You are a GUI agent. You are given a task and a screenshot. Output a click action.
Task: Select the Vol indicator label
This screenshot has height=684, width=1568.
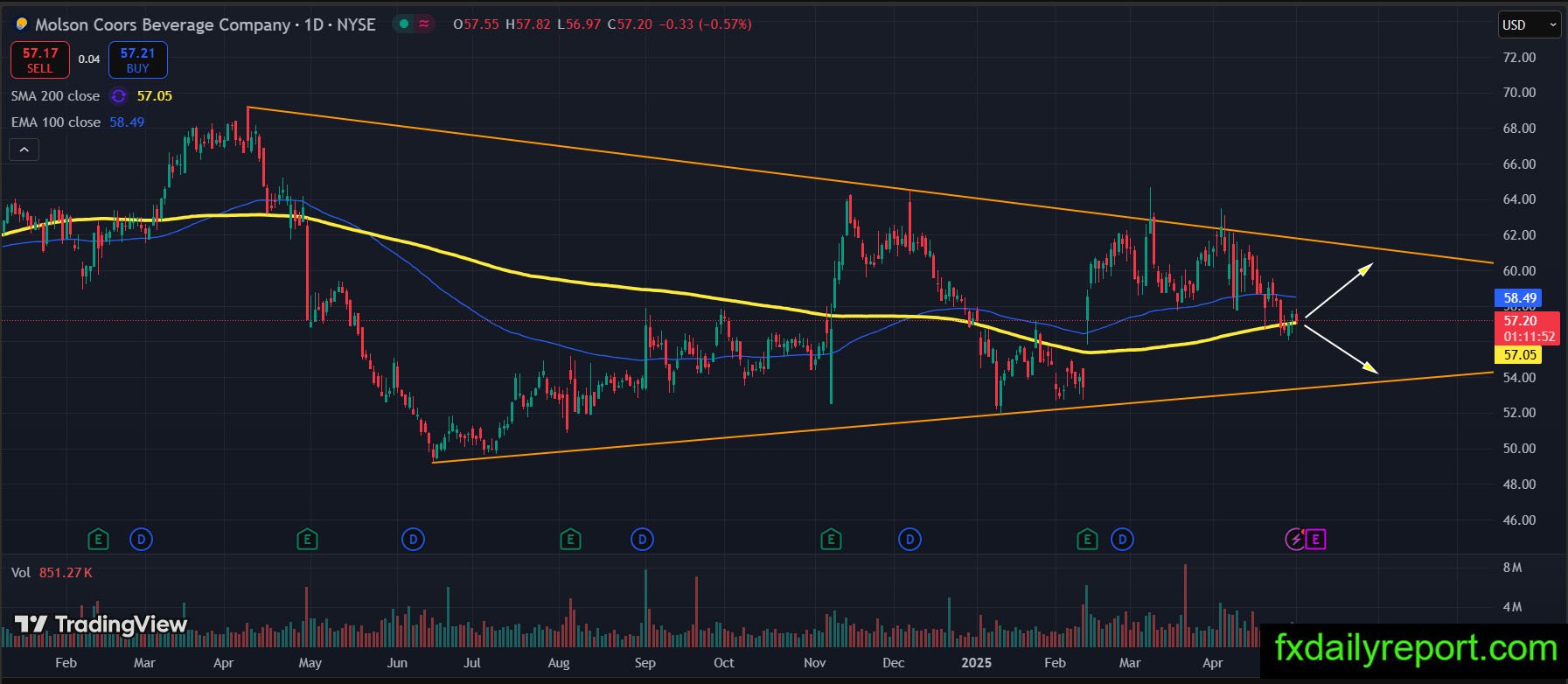point(21,573)
